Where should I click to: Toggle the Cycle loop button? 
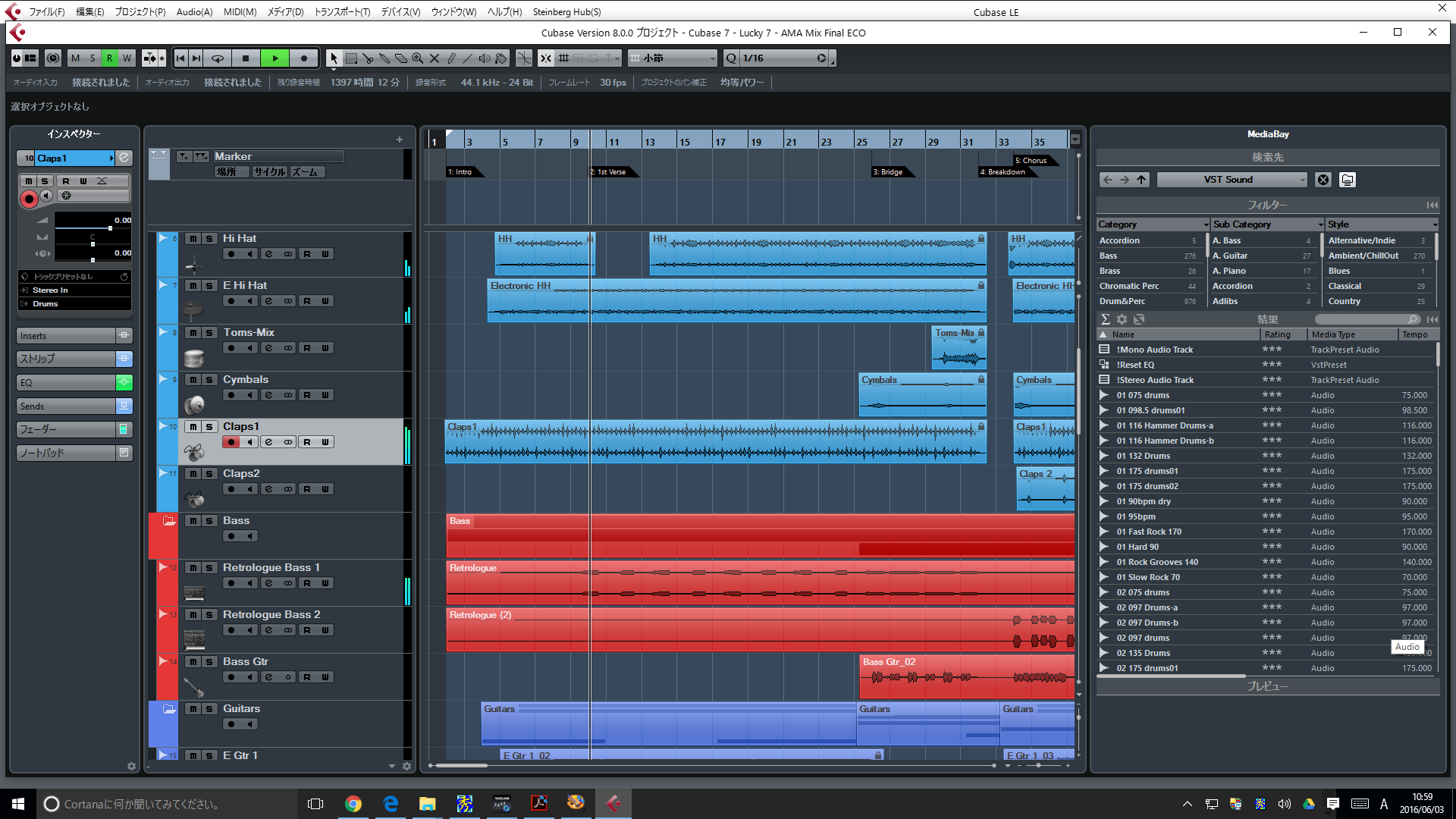tap(218, 58)
